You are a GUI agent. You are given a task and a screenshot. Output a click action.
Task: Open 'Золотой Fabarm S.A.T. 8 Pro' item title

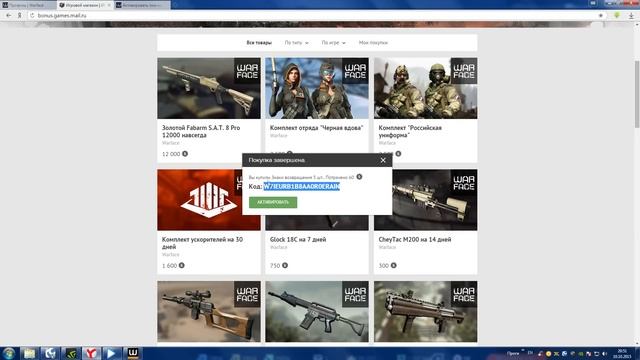click(x=201, y=131)
